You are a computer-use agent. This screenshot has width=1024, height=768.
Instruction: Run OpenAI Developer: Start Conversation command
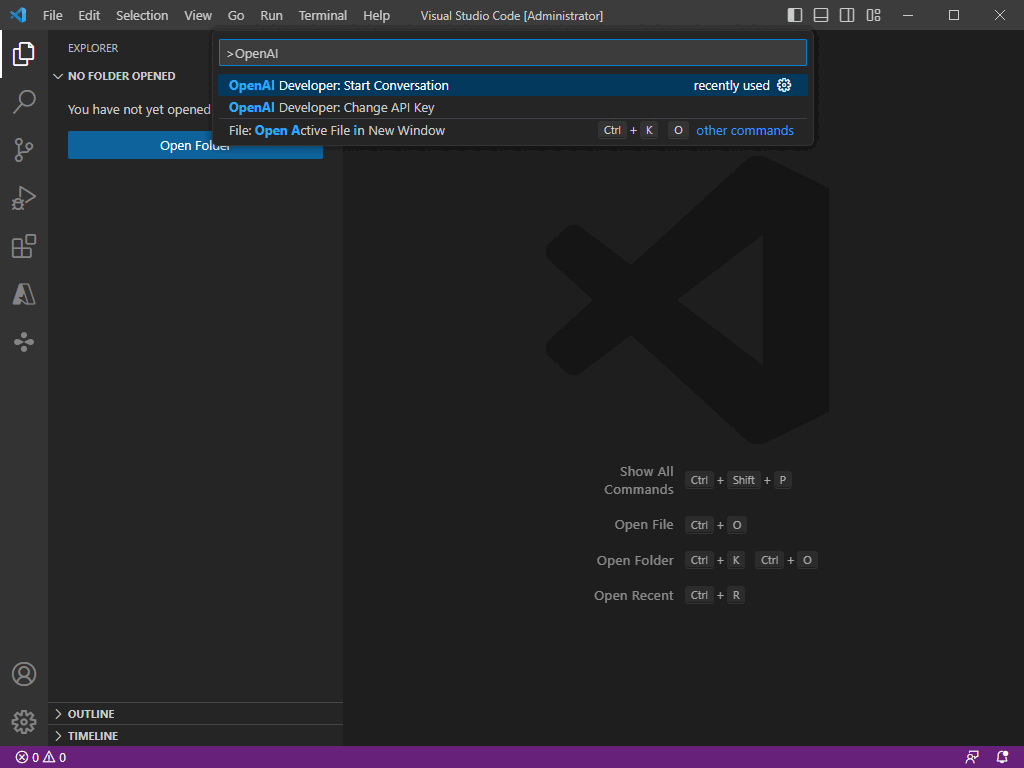(x=513, y=86)
